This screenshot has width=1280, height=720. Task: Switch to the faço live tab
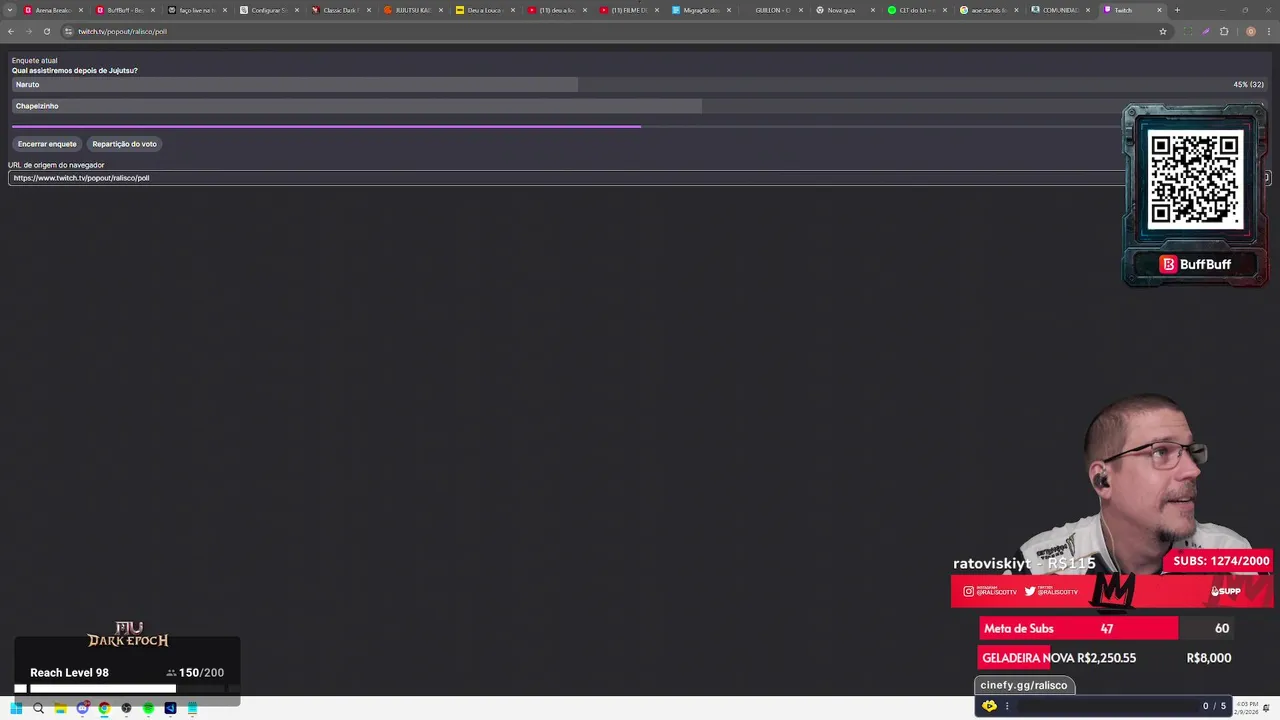pyautogui.click(x=197, y=10)
